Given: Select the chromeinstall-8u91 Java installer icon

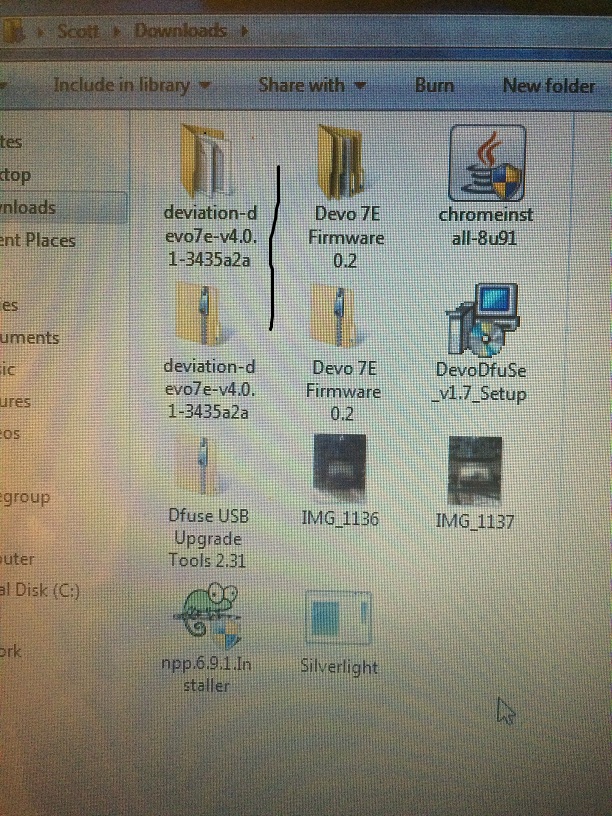Looking at the screenshot, I should (487, 163).
